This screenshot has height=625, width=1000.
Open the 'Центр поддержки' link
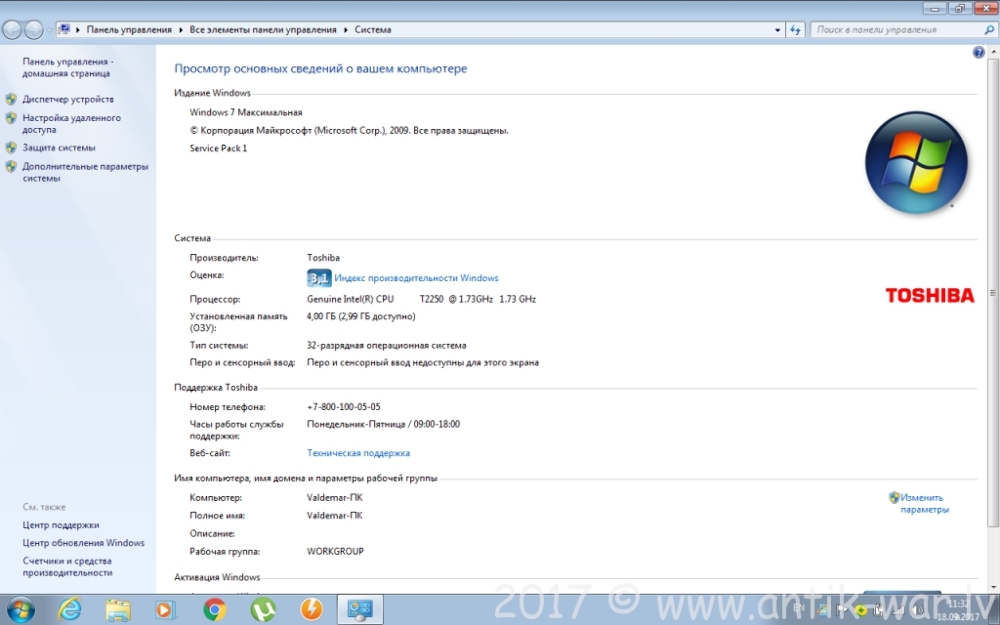point(61,525)
